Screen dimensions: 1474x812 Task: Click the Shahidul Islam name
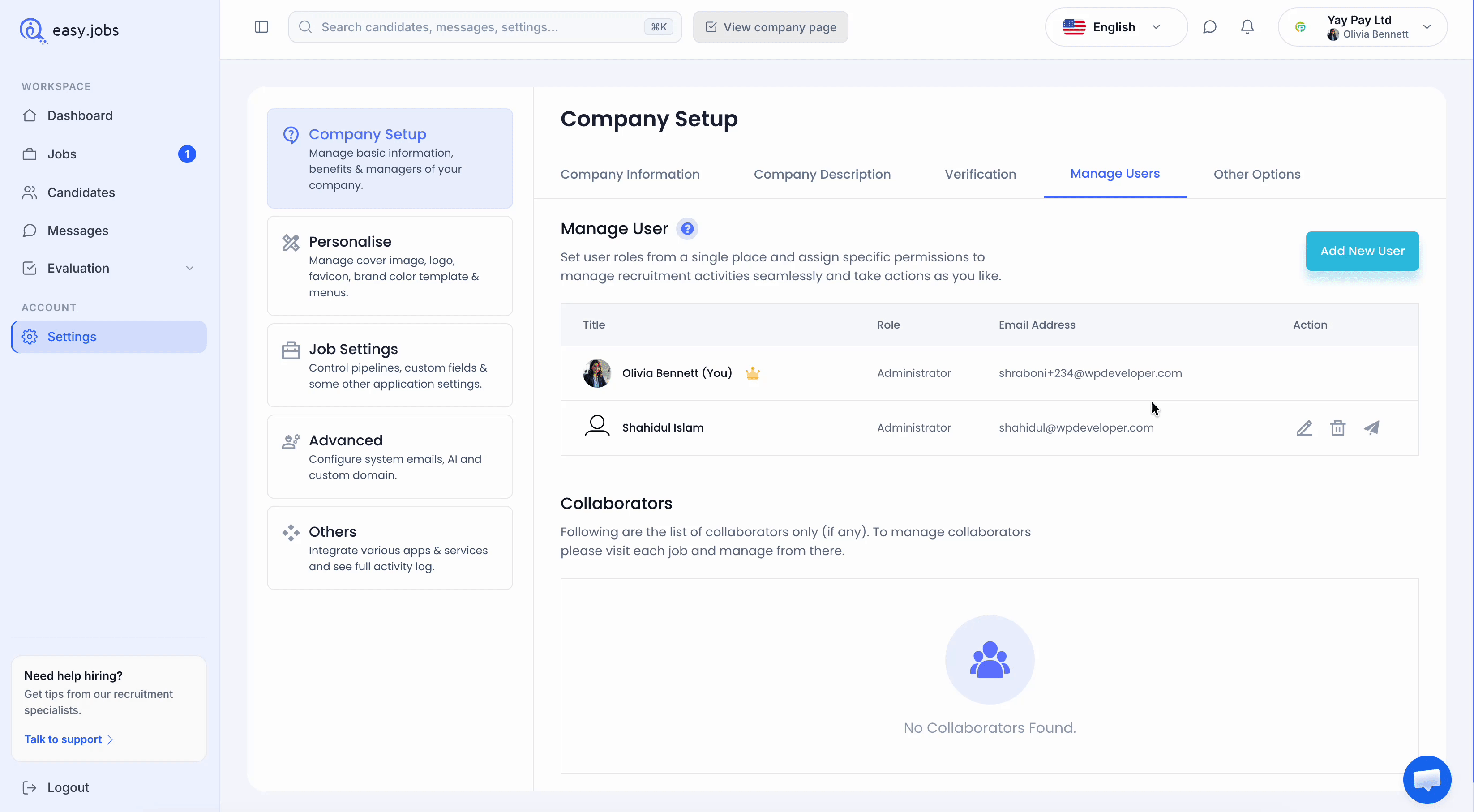pos(663,428)
